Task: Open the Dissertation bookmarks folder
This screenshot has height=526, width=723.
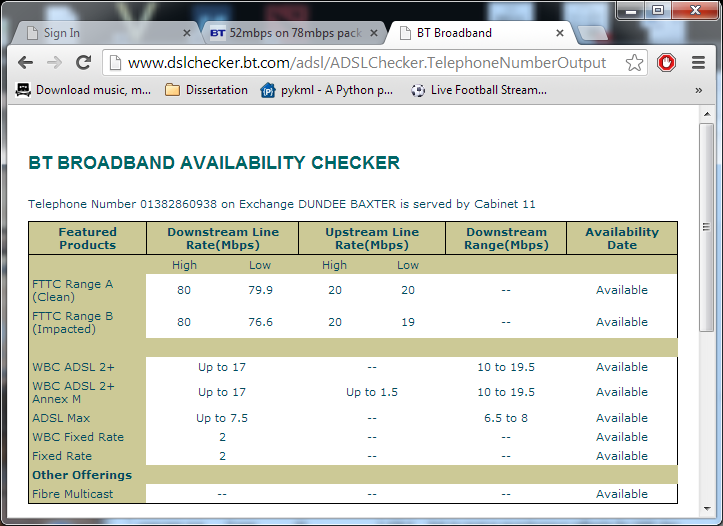Action: point(207,90)
